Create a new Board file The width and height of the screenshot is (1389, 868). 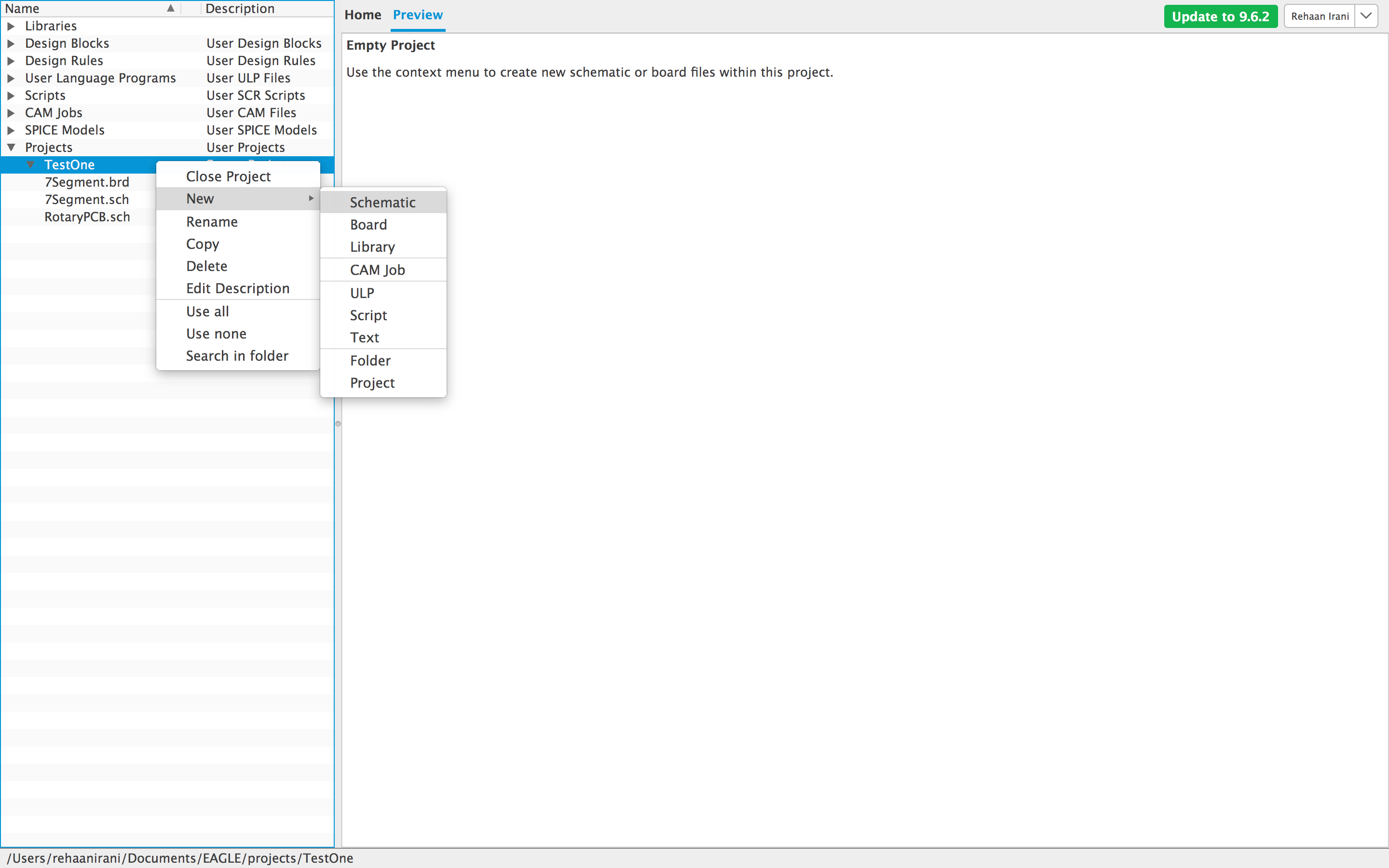[x=368, y=224]
